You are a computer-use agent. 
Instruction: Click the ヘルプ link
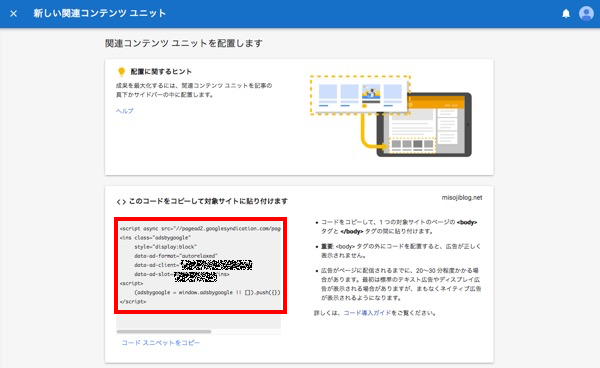coord(124,111)
